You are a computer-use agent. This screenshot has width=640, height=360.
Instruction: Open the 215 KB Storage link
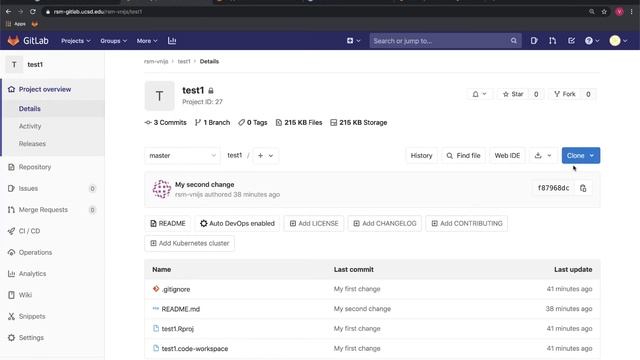(x=358, y=122)
